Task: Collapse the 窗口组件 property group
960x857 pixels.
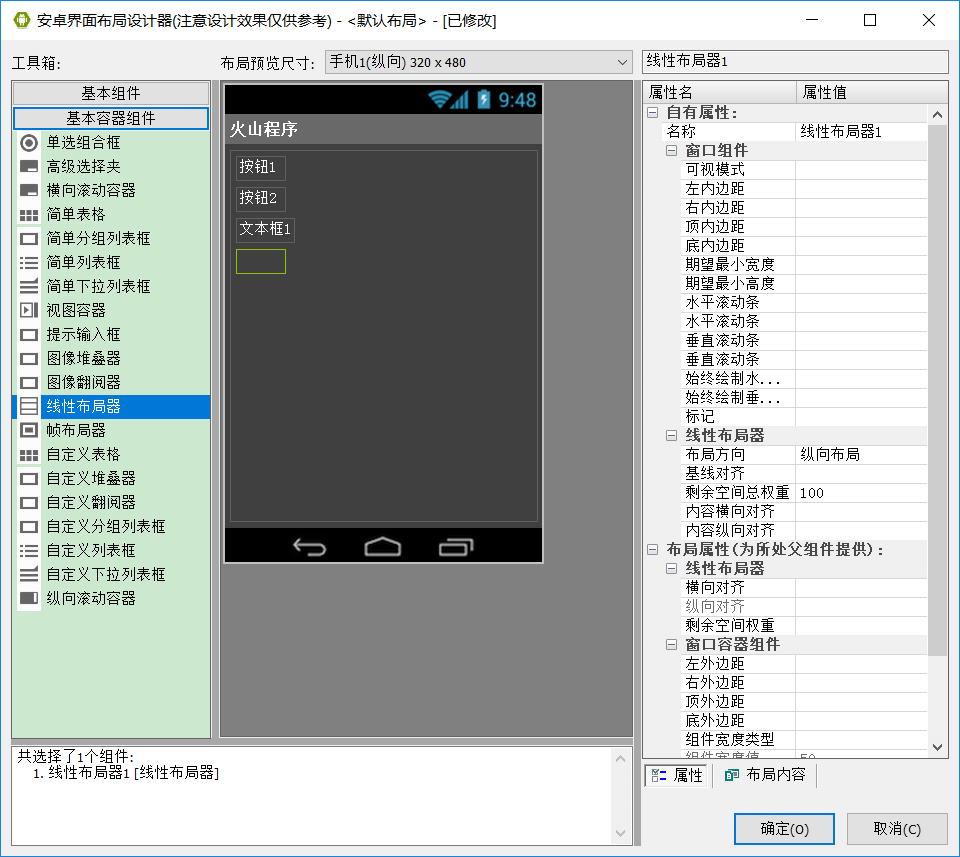Action: [672, 151]
